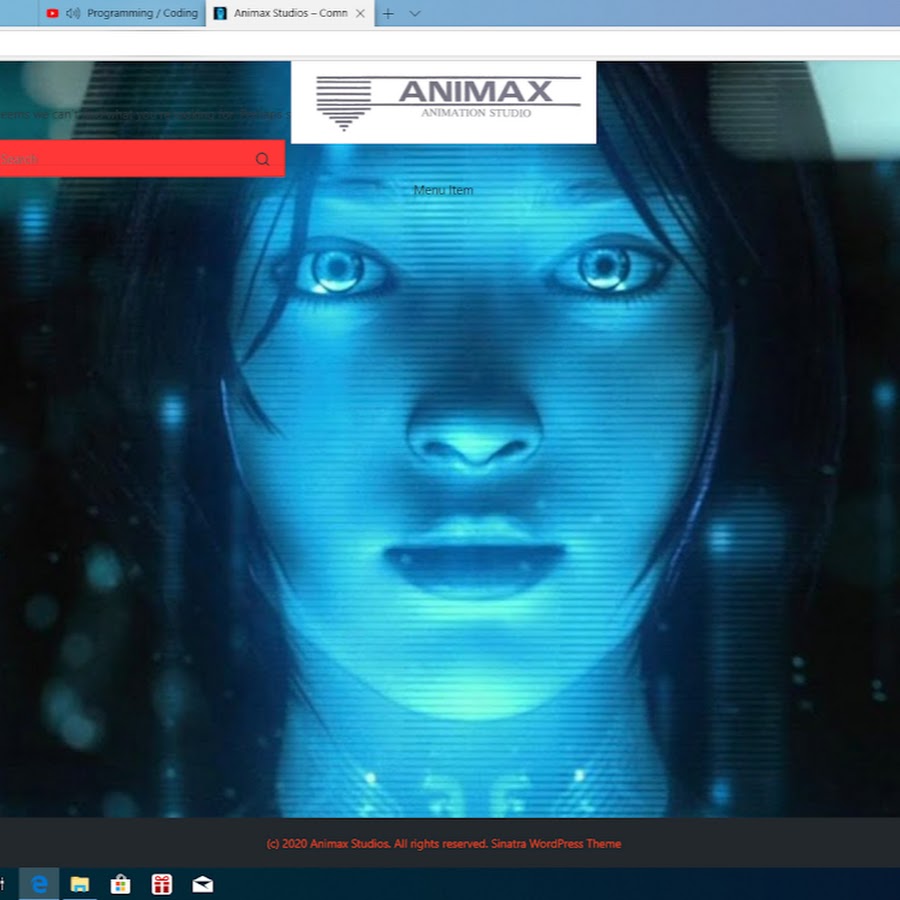Close the Animax Studios tab
This screenshot has height=900, width=900.
[x=361, y=13]
